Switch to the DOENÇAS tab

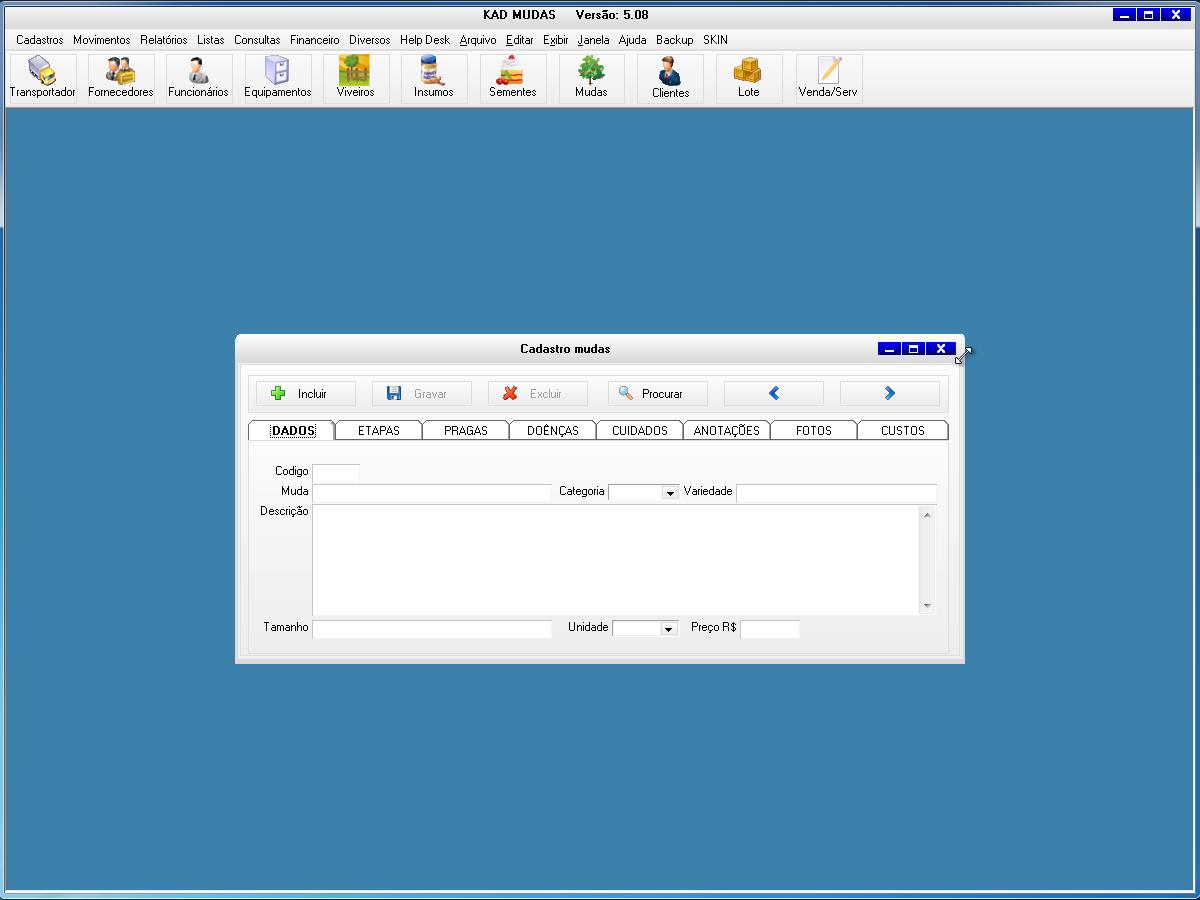click(x=553, y=430)
